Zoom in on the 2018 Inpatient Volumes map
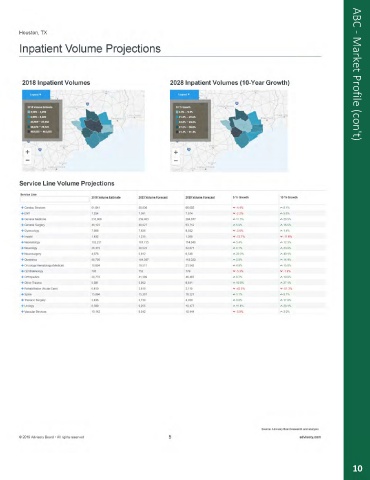 tap(27, 152)
